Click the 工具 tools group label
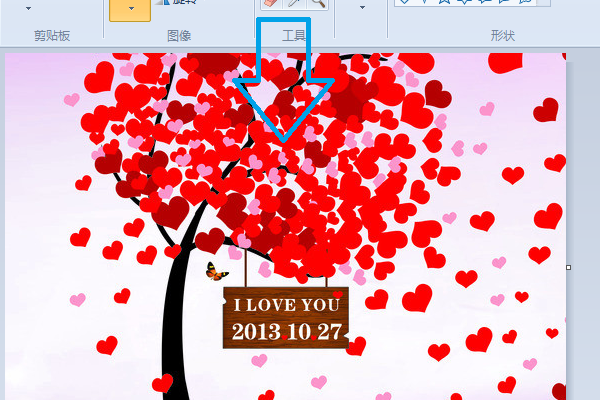Image resolution: width=600 pixels, height=400 pixels. (294, 36)
